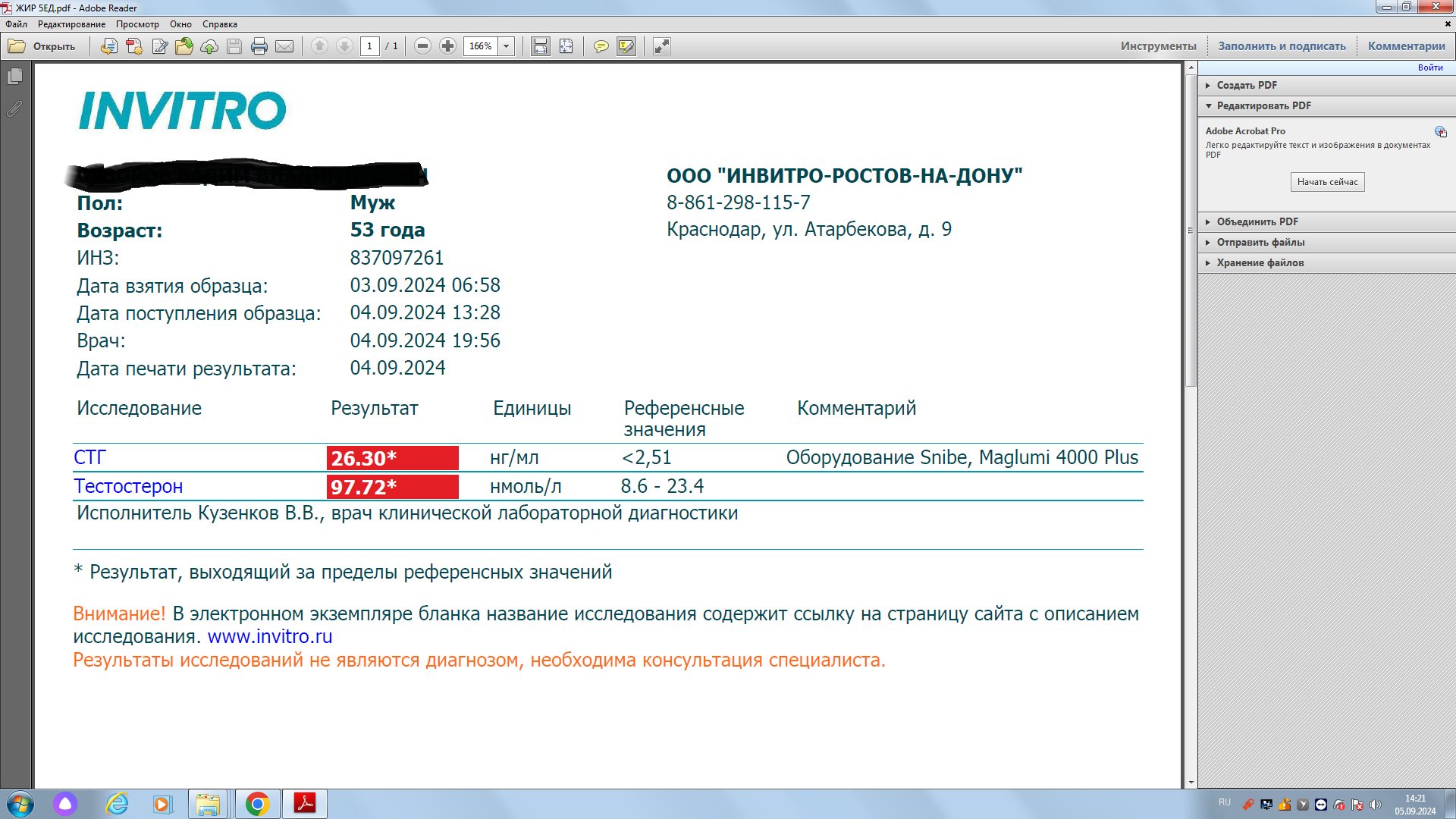
Task: Click the page number input field
Action: click(x=370, y=46)
